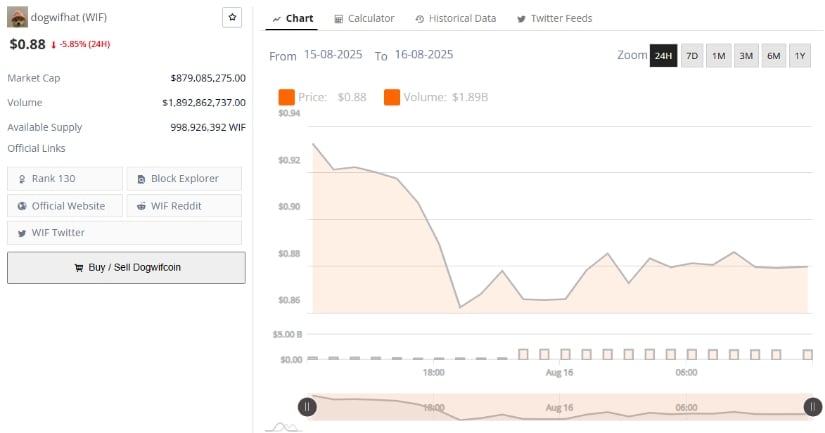This screenshot has width=825, height=433.
Task: Click the favorite star icon button
Action: (232, 17)
